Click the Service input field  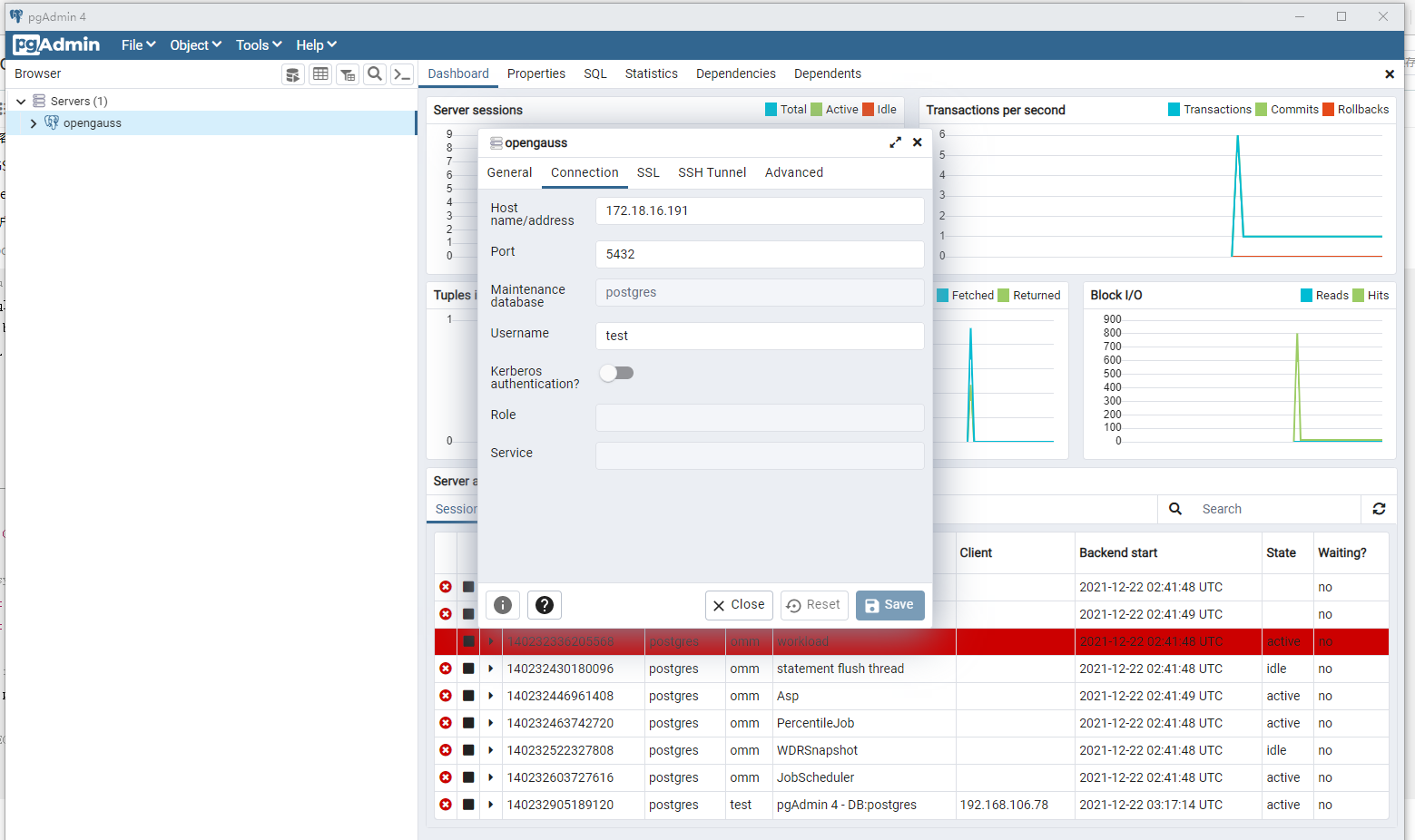760,455
